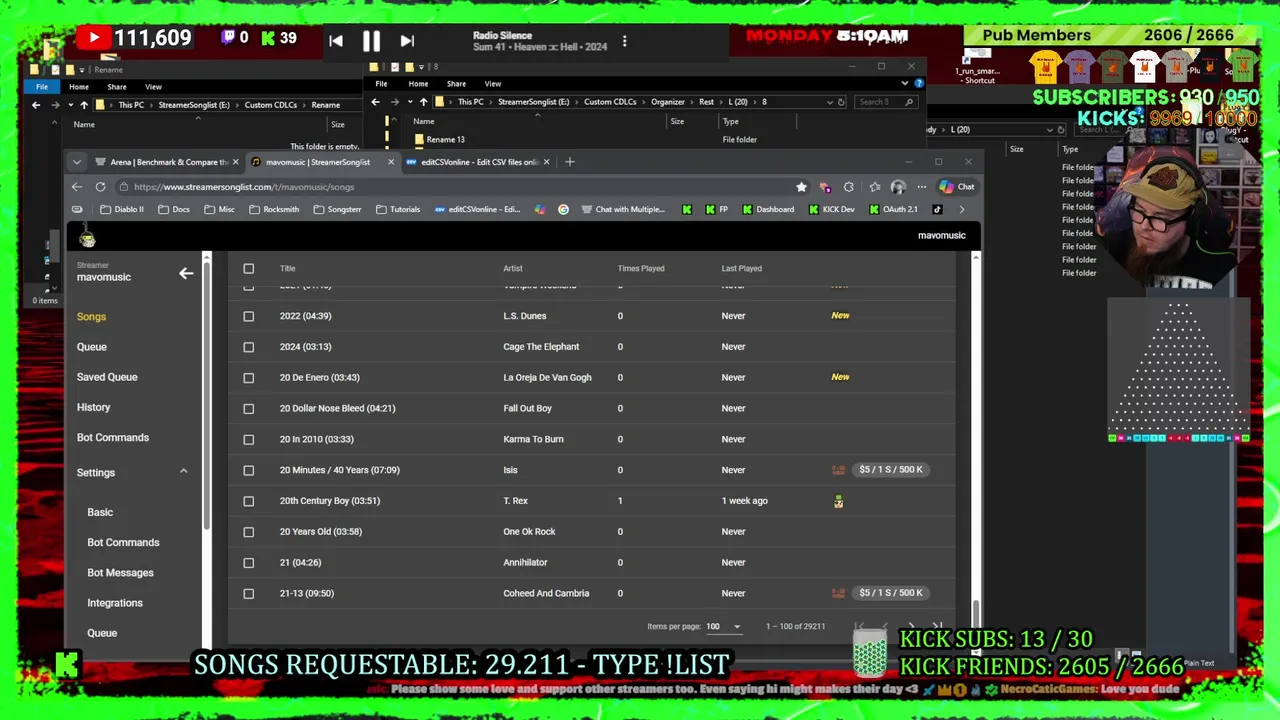Click up arrow in folder 8 explorer window
Image resolution: width=1280 pixels, height=720 pixels.
coord(423,102)
